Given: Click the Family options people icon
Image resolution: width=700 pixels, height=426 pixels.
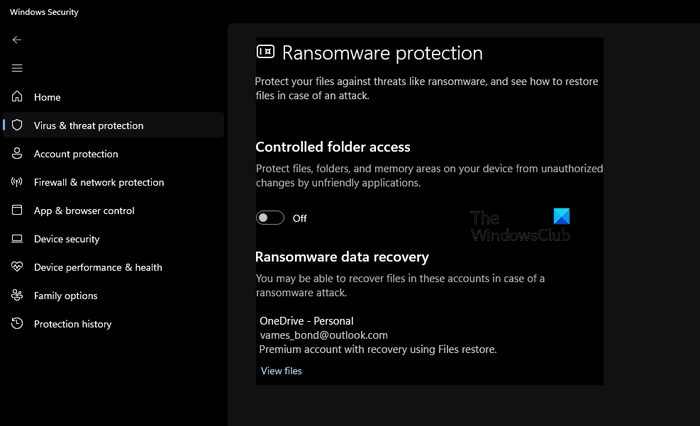Looking at the screenshot, I should [x=16, y=296].
